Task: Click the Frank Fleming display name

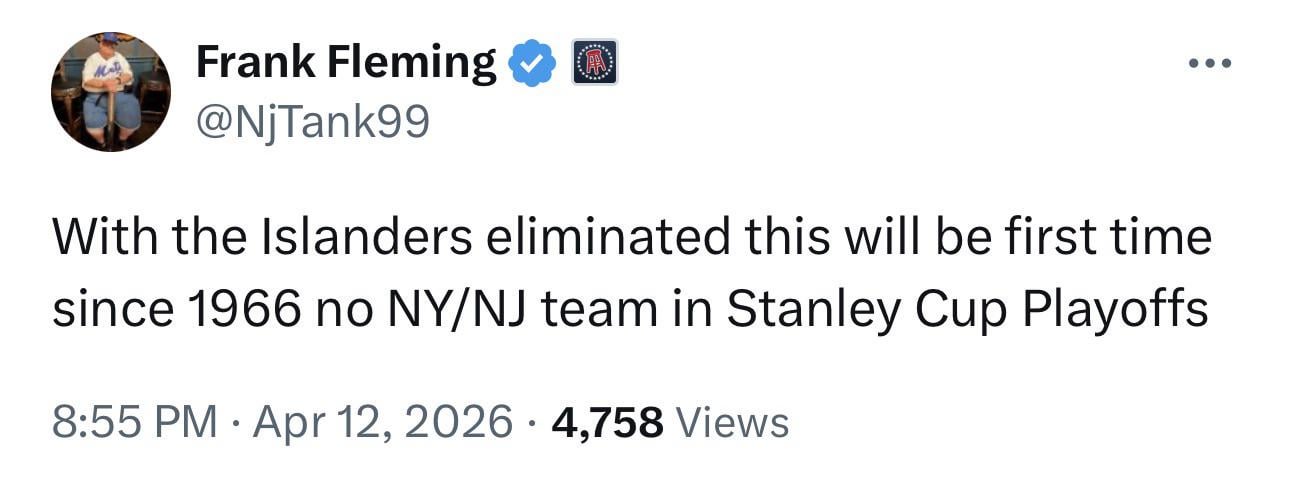Action: (346, 64)
